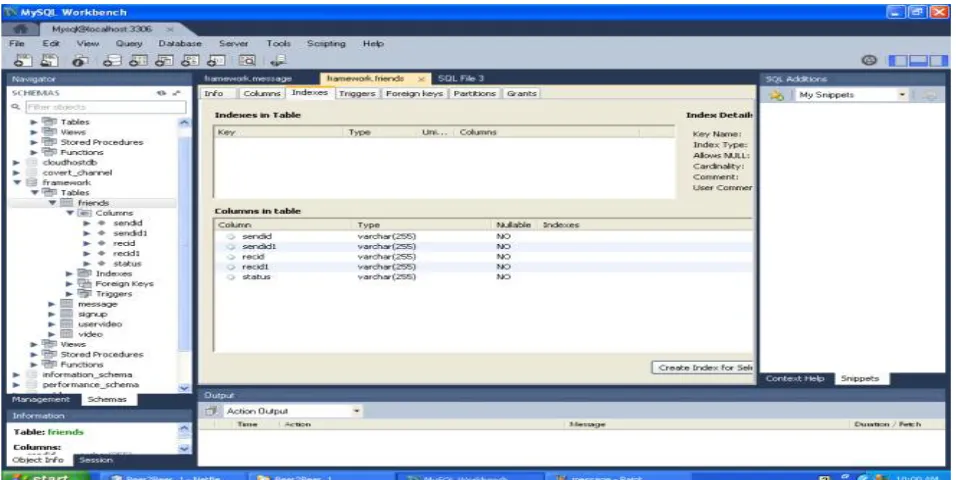Click the icon right of My Snippets dropdown
This screenshot has width=956, height=480.
(x=929, y=95)
